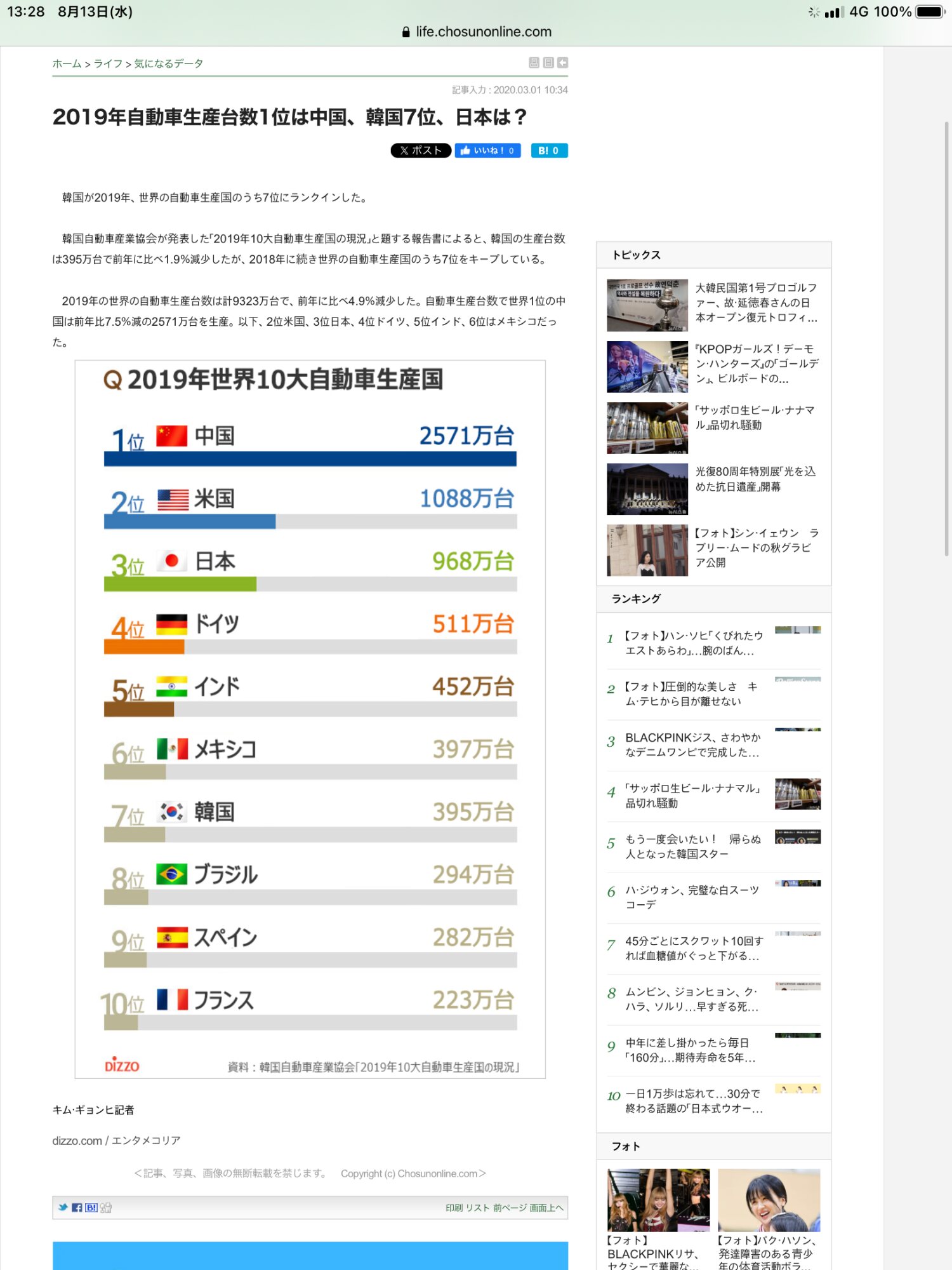
Task: Open the パク・ハソン photo thumbnail
Action: click(769, 1200)
